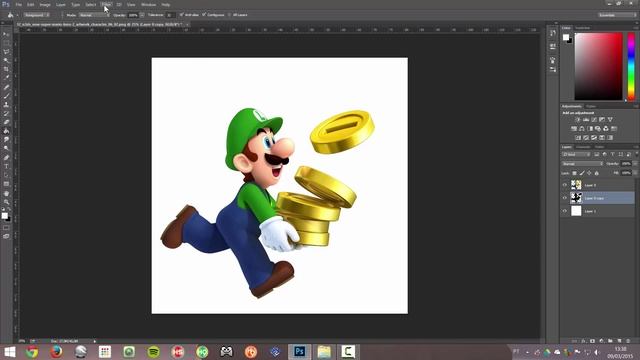640x360 pixels.
Task: Select the top layer thumbnail
Action: (576, 185)
